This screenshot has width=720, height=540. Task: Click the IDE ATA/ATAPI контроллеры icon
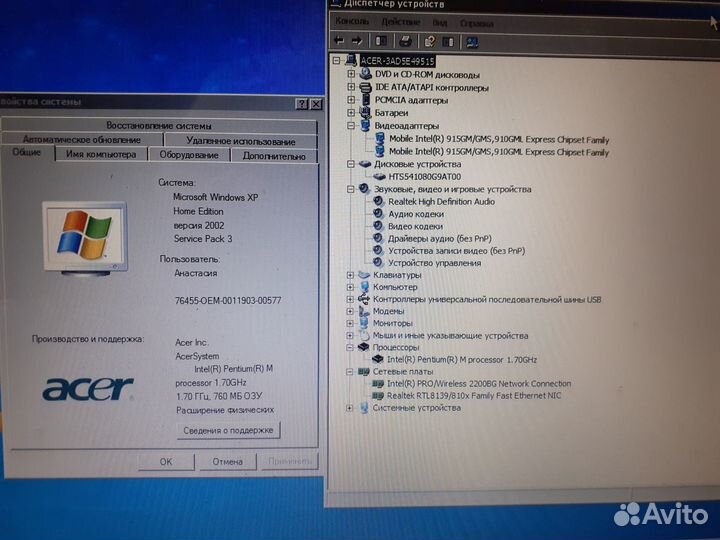366,87
